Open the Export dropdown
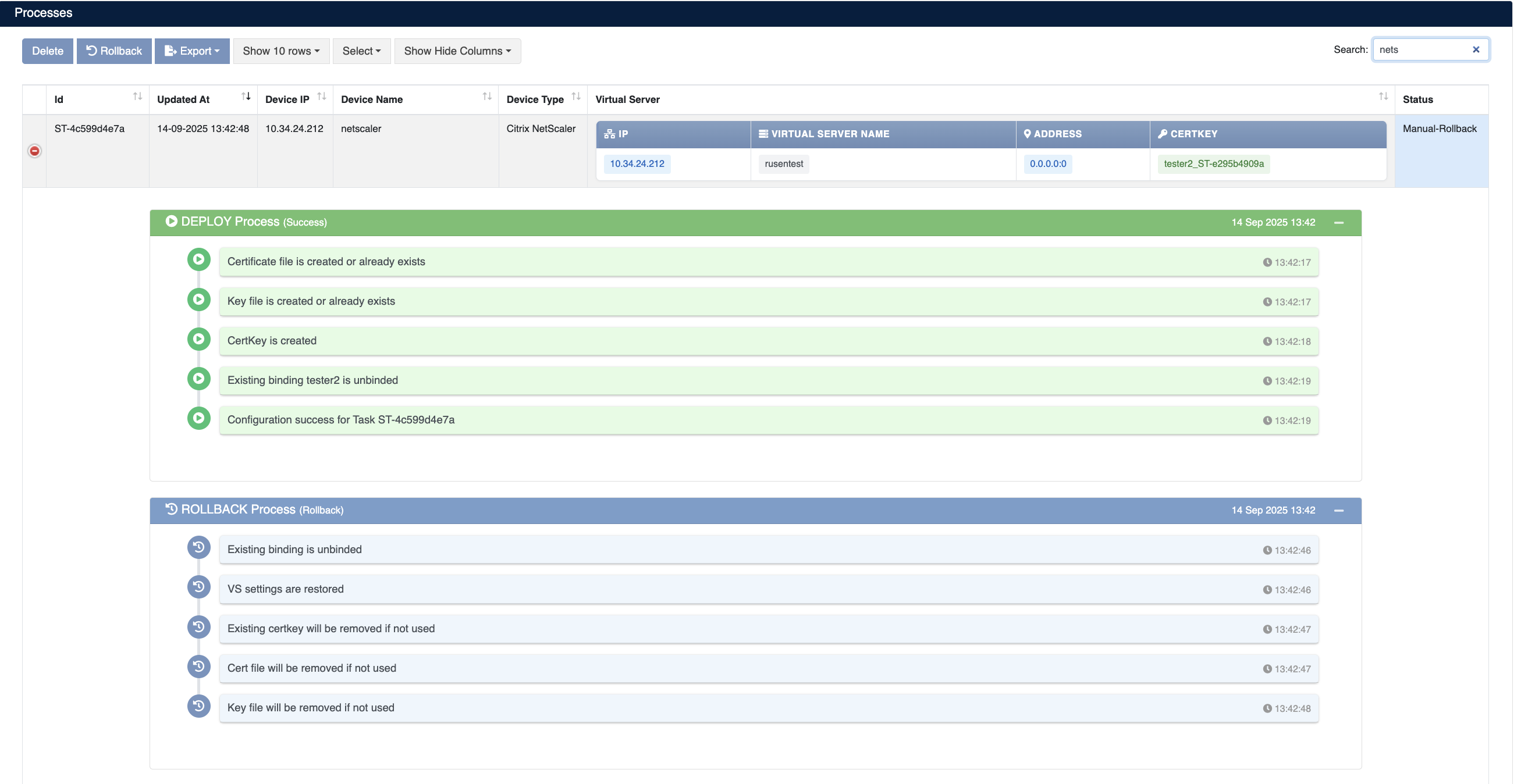The height and width of the screenshot is (784, 1528). point(192,51)
